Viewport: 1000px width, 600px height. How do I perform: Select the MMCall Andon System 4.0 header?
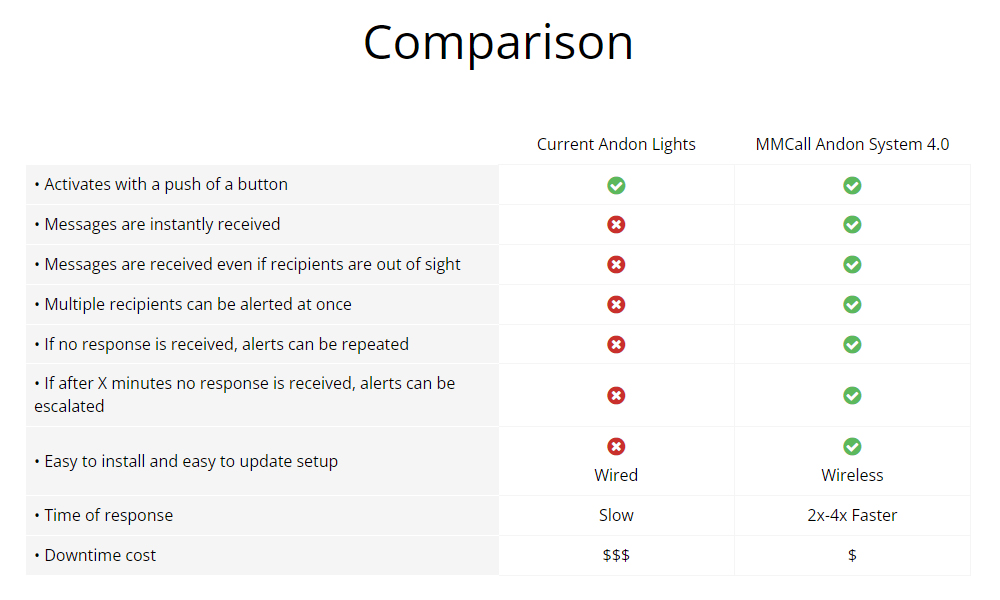(852, 145)
